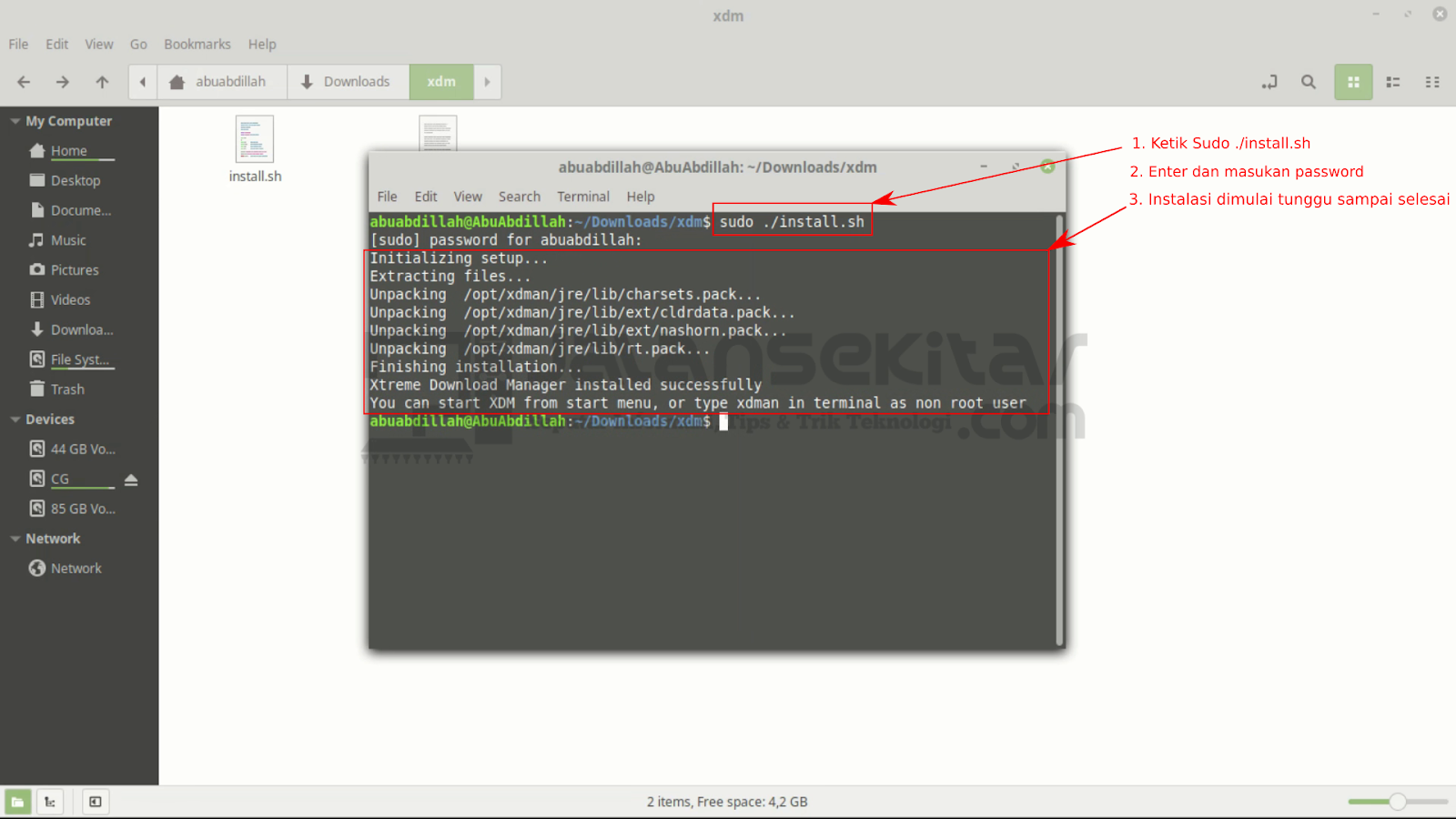Switch to compact view
Screen dimensions: 1456x819
click(x=1432, y=82)
